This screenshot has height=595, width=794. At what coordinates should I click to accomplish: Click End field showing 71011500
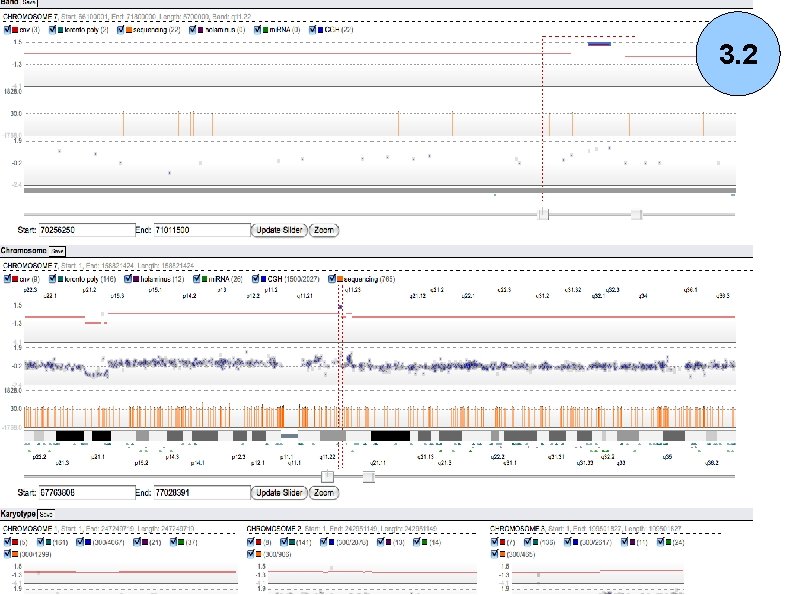click(x=202, y=230)
